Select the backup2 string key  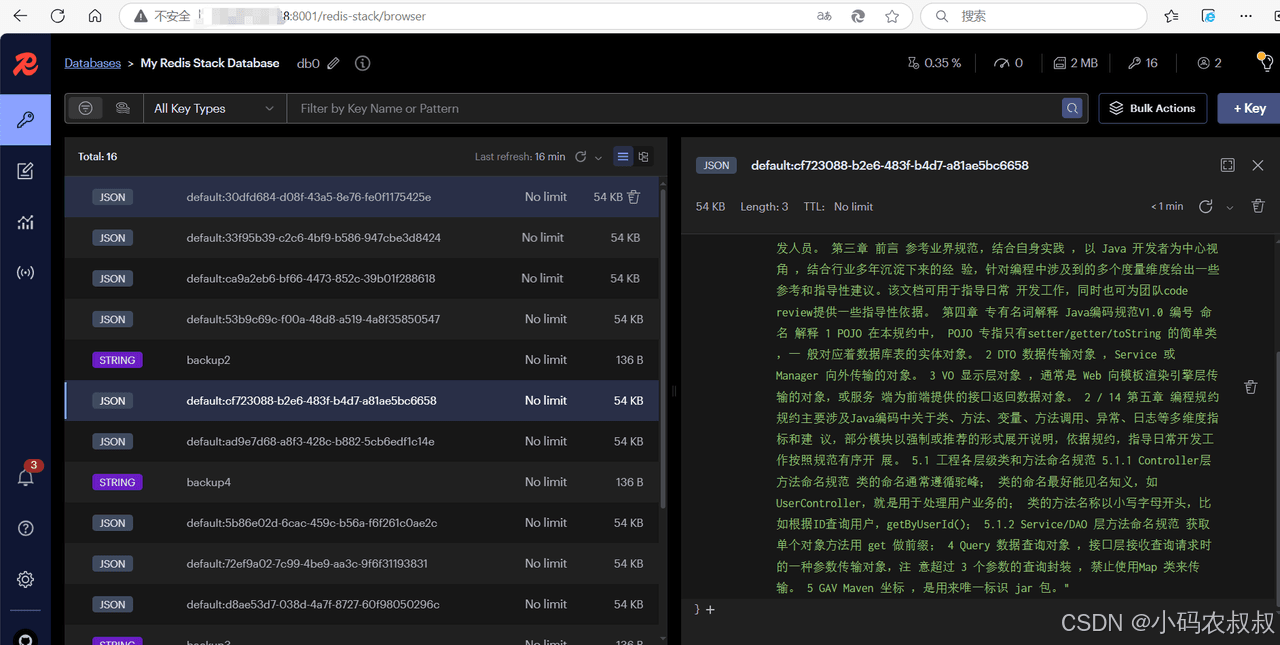pyautogui.click(x=362, y=360)
